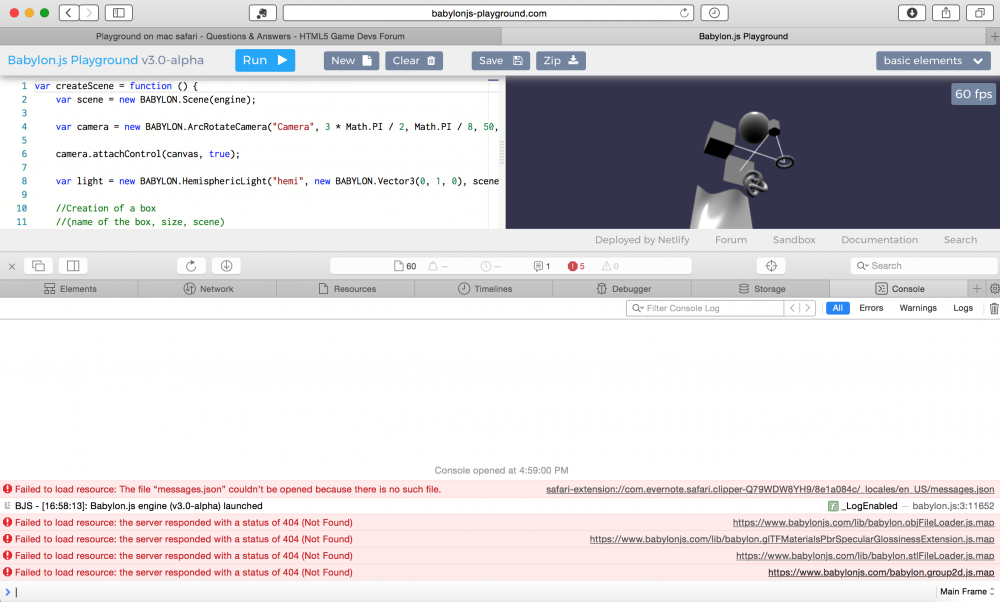
Task: Clear console log with trash icon
Action: pos(993,308)
